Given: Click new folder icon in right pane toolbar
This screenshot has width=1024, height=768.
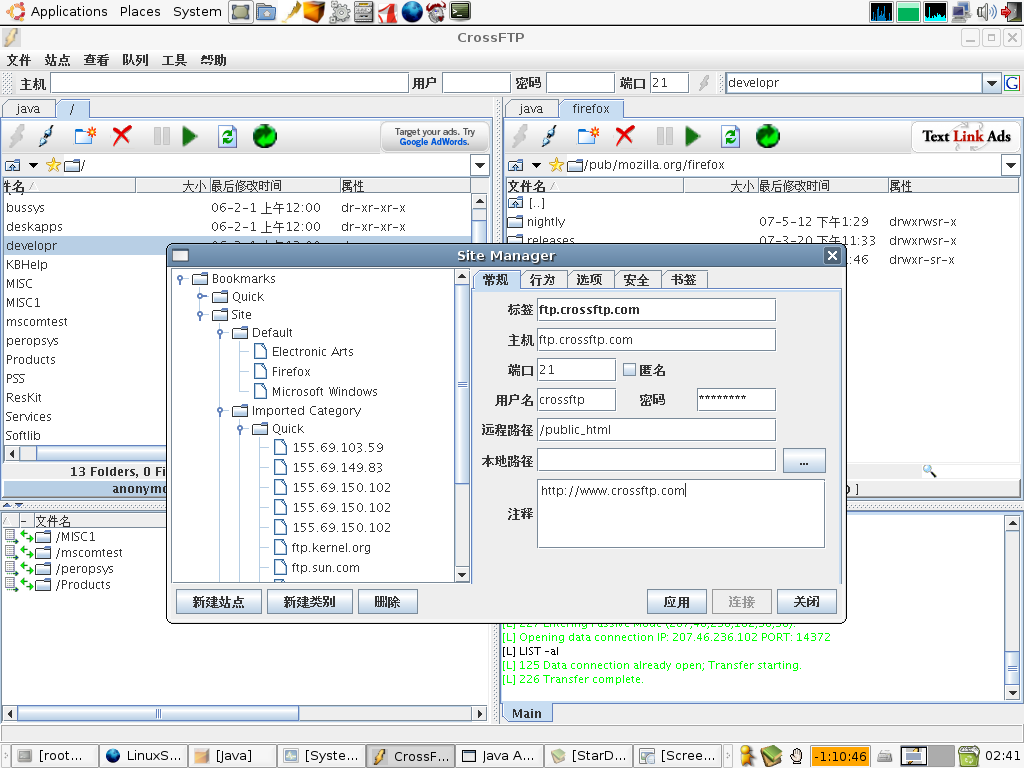Looking at the screenshot, I should click(588, 136).
